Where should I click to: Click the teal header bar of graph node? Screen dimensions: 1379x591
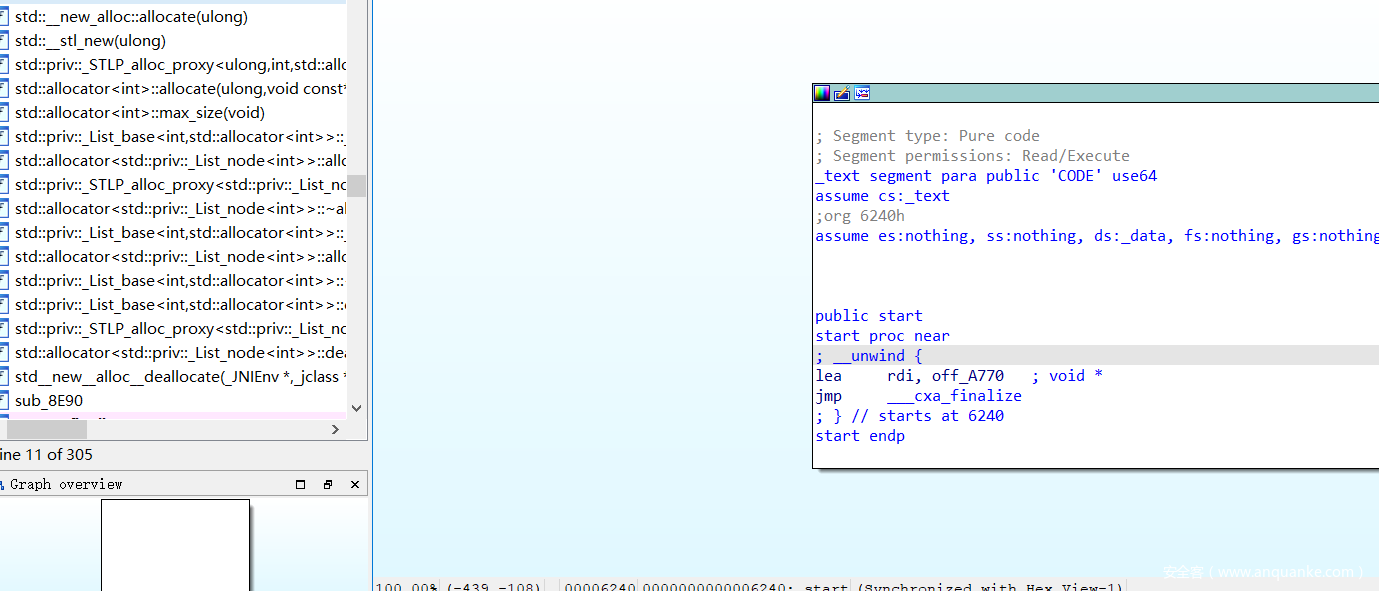tap(1095, 93)
